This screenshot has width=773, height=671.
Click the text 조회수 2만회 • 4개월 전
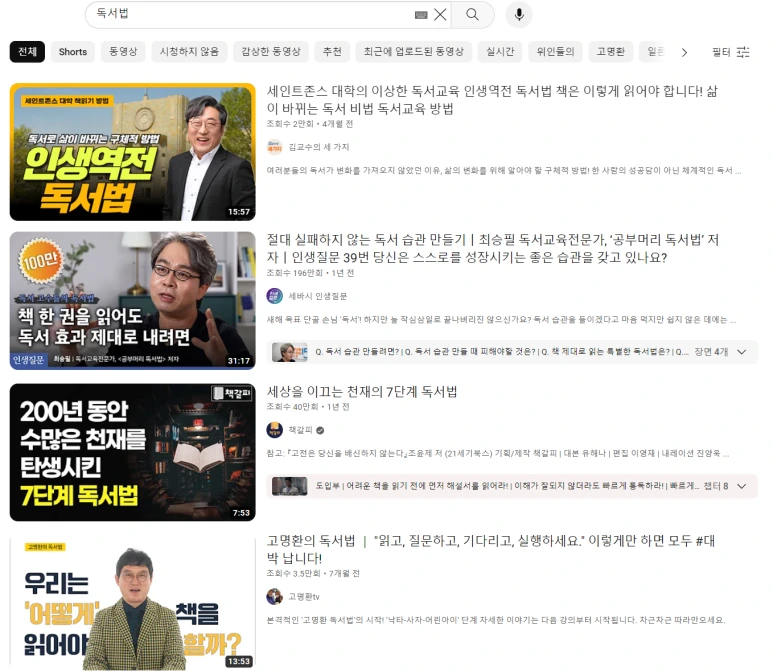coord(310,124)
